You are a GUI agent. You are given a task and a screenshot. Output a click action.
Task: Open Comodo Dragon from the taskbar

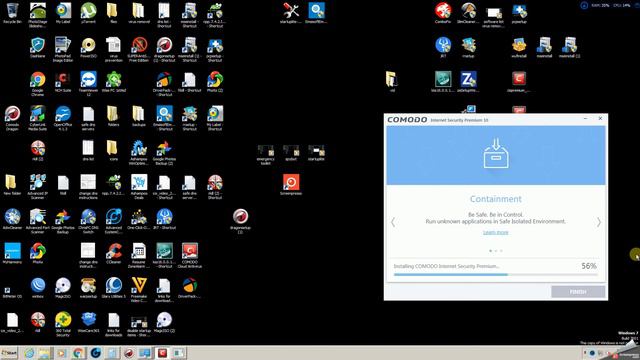pyautogui.click(x=129, y=353)
